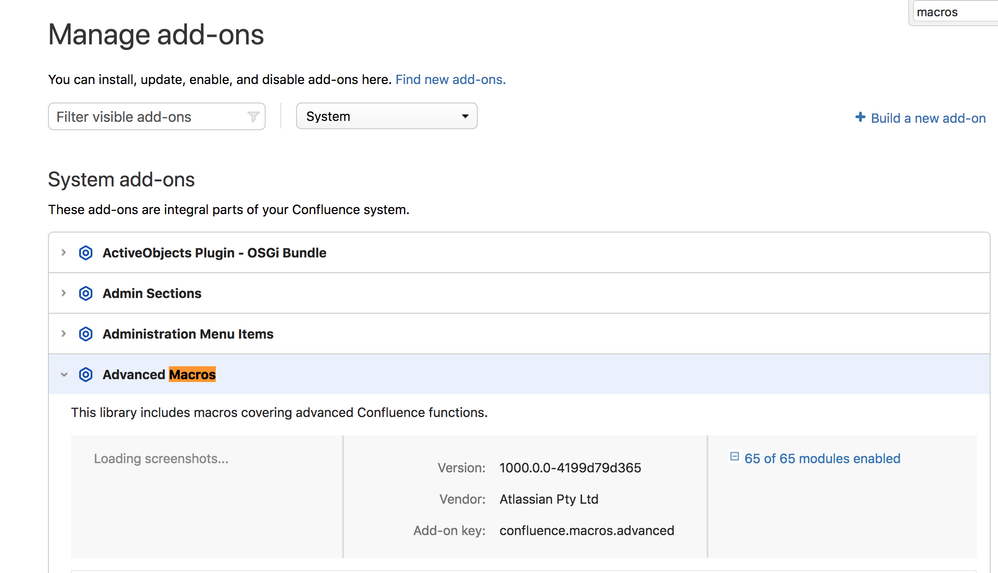Open 65 of 65 modules enabled link
This screenshot has height=573, width=998.
click(x=822, y=458)
